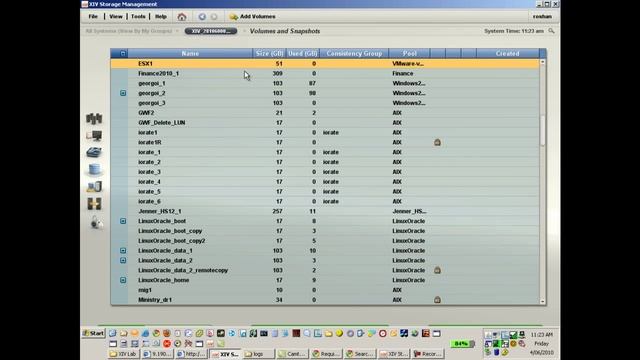Open the Remote mirroring sidebar icon
Screen dimensions: 640x360
pos(94,204)
